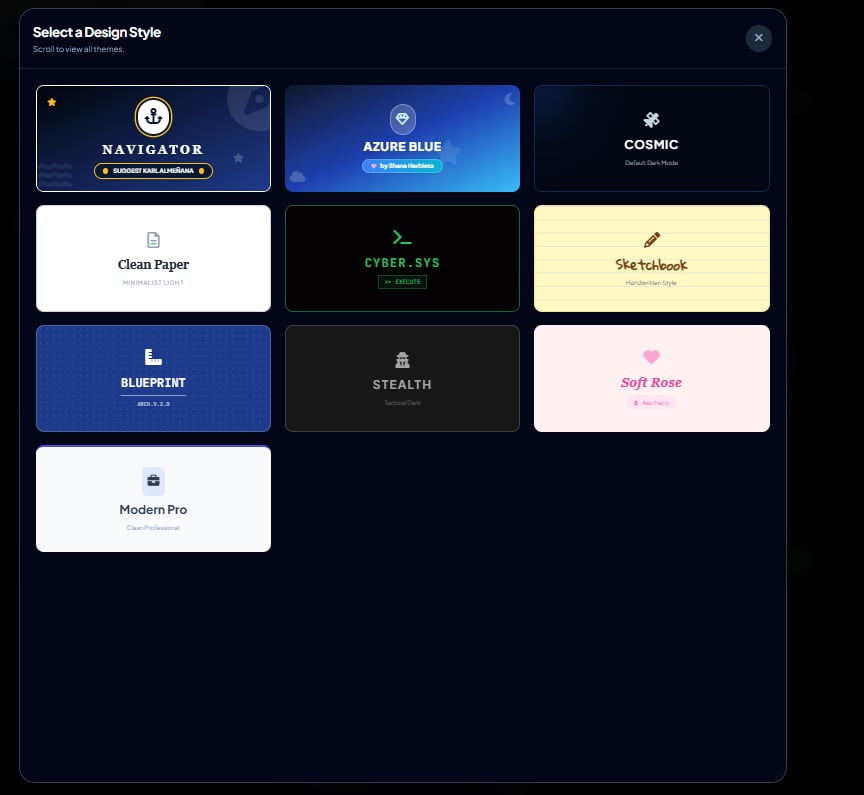Click the Execute button on Cyber.sys
Viewport: 864px width, 795px height.
pyautogui.click(x=402, y=282)
